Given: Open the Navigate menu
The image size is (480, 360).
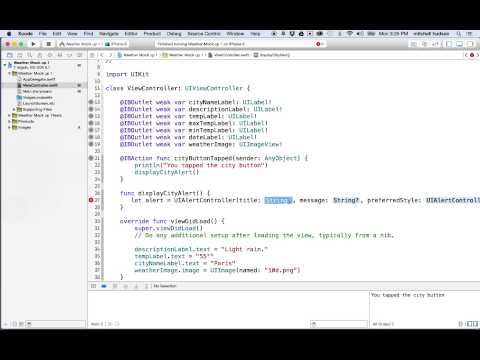Looking at the screenshot, I should coord(109,34).
